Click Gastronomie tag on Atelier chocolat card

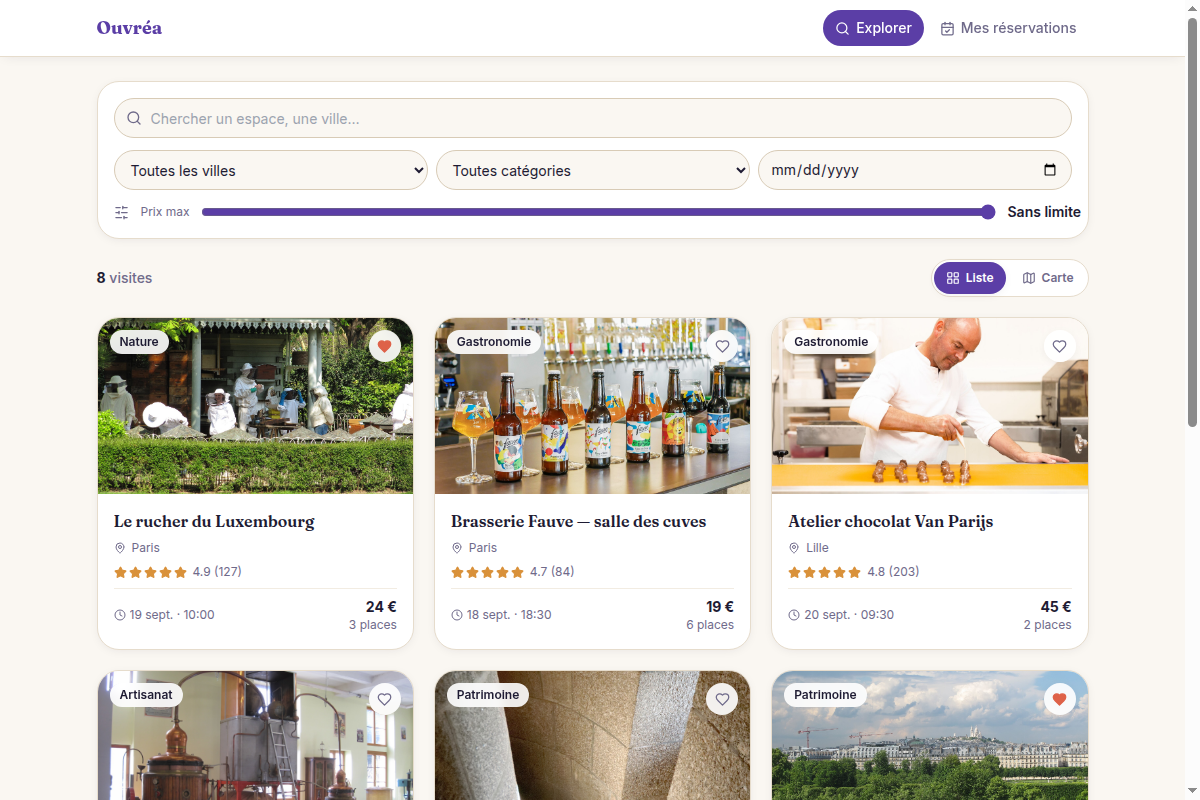(831, 342)
